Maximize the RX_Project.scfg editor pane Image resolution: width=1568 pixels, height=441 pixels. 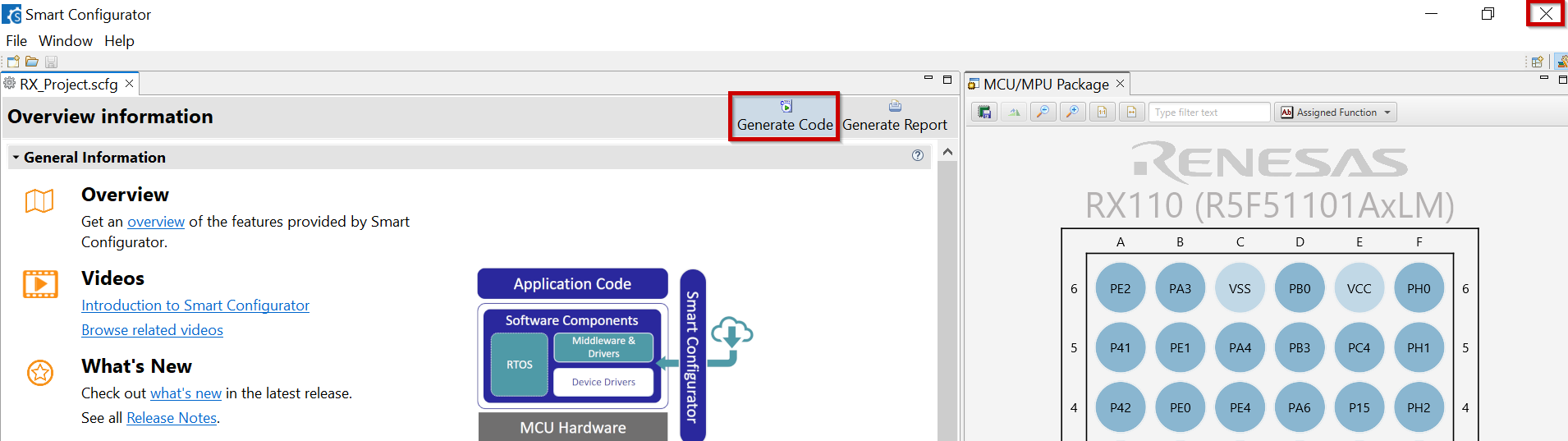pyautogui.click(x=947, y=80)
